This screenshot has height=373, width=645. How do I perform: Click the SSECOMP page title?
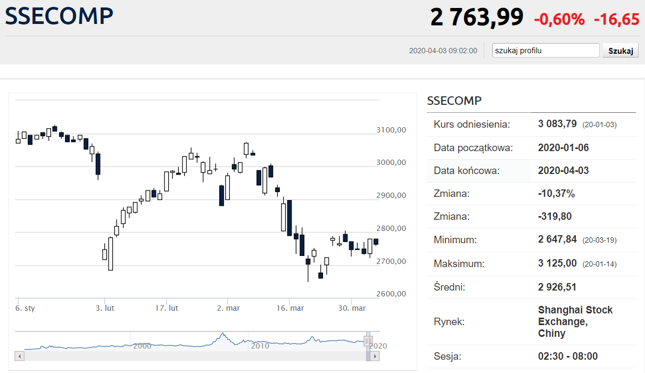pyautogui.click(x=59, y=16)
